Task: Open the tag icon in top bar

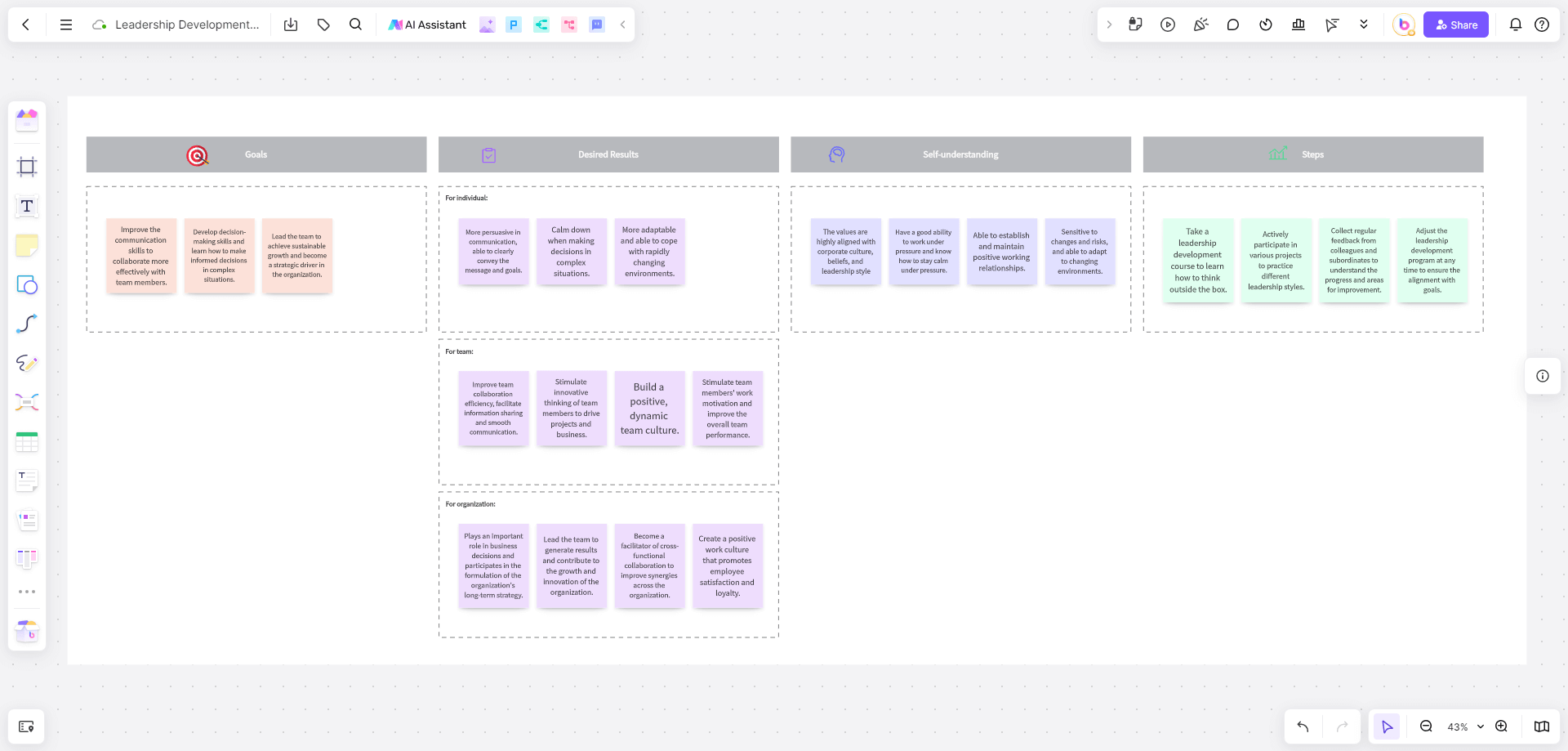Action: (323, 25)
